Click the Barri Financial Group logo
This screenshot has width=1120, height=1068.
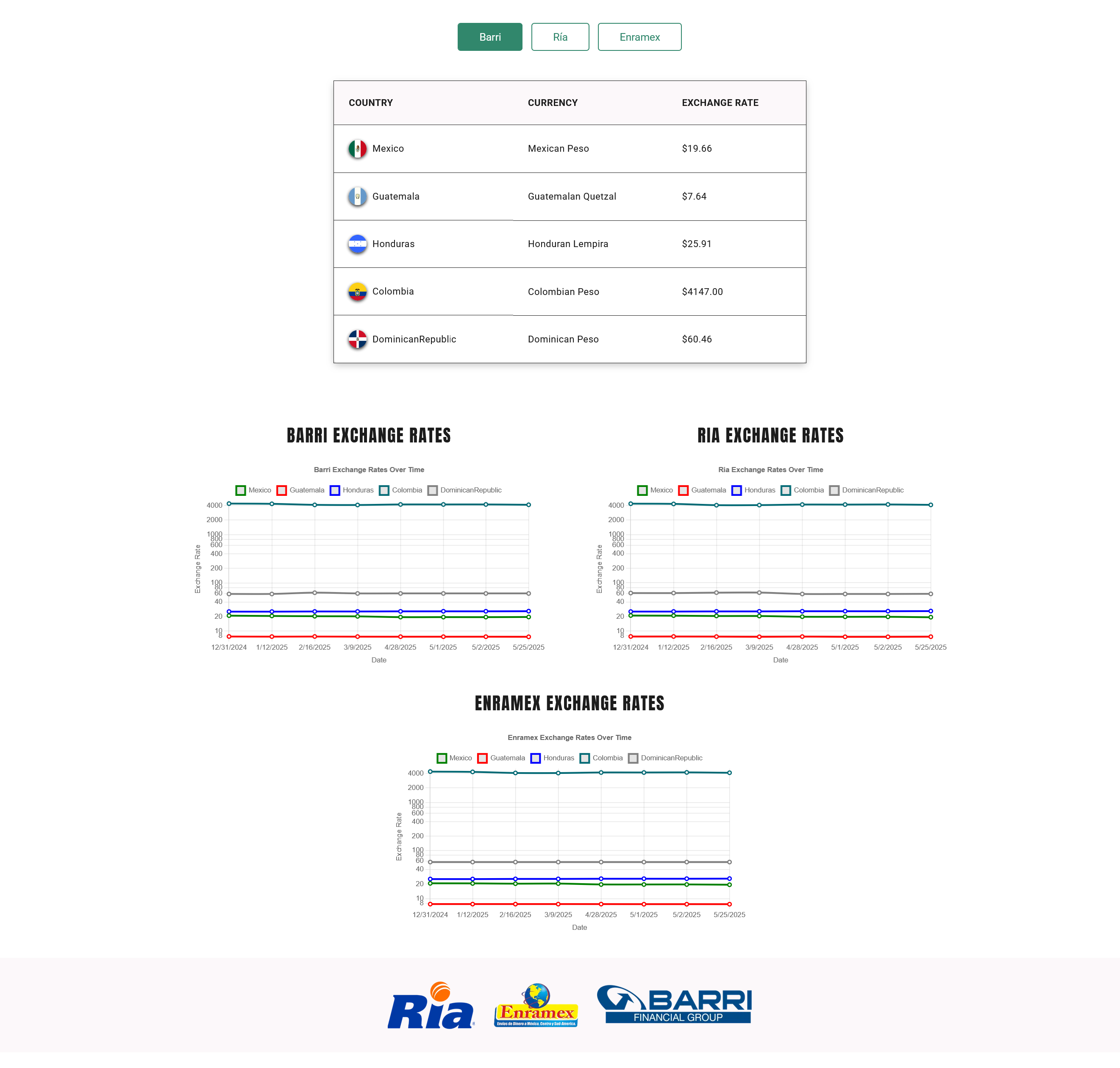(674, 1004)
